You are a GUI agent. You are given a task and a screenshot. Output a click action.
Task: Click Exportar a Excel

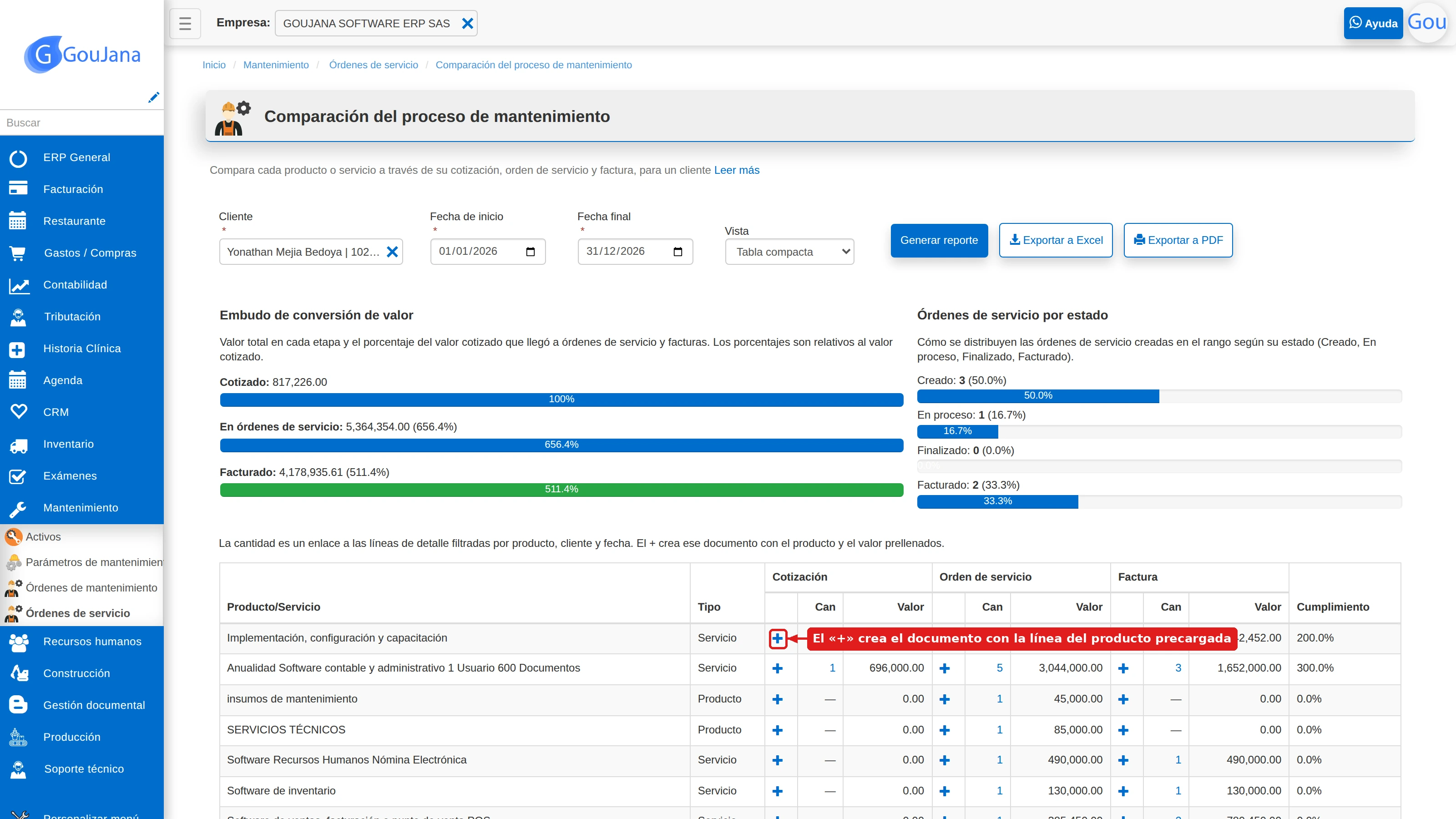coord(1056,240)
